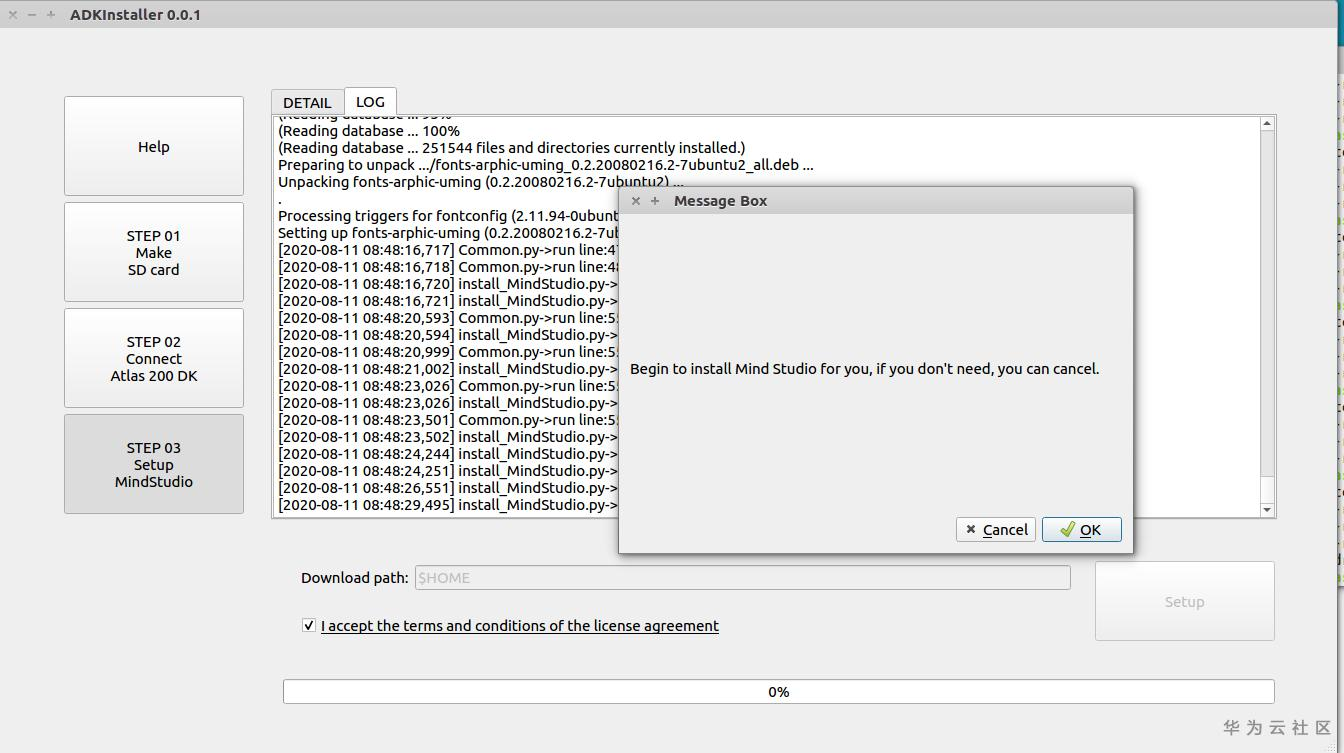Open the license agreement terms link
The height and width of the screenshot is (753, 1344).
click(520, 626)
